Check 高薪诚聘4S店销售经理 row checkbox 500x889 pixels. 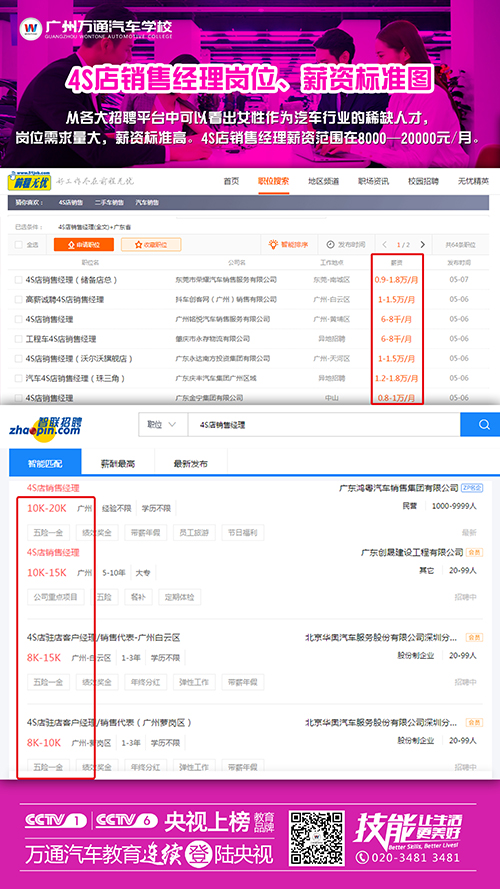[x=19, y=299]
